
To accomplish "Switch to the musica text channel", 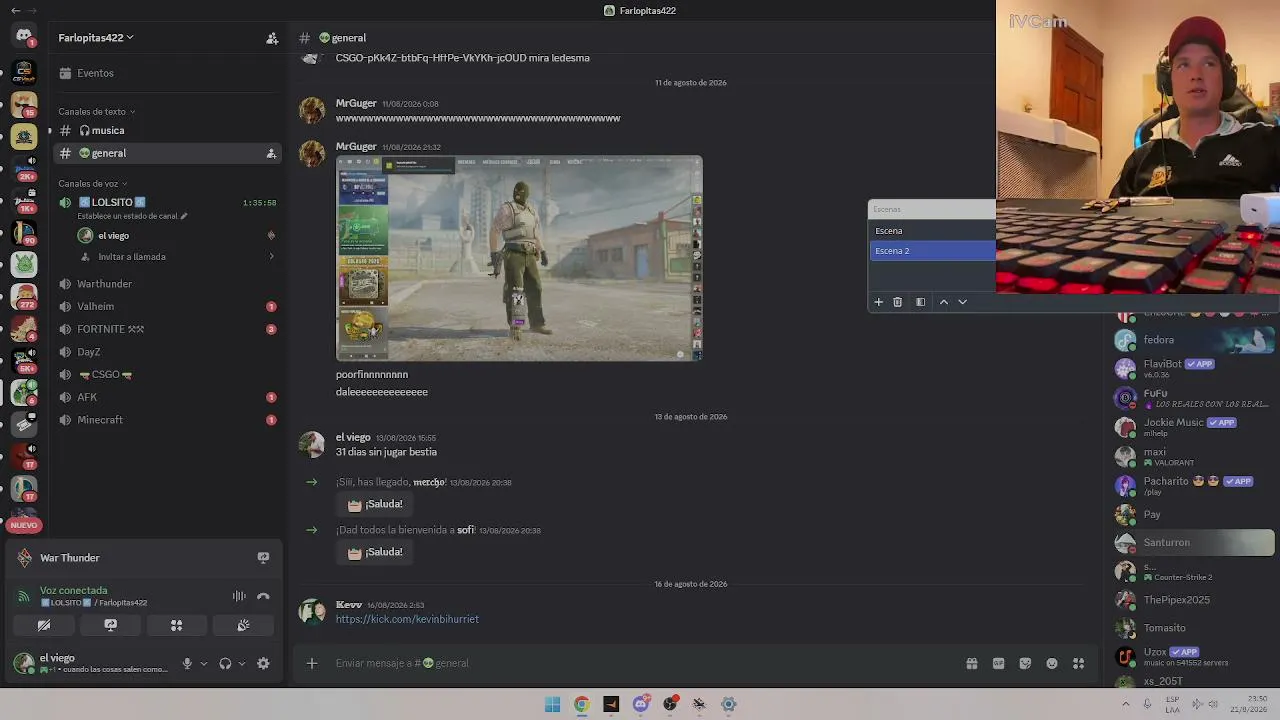I will [x=168, y=131].
